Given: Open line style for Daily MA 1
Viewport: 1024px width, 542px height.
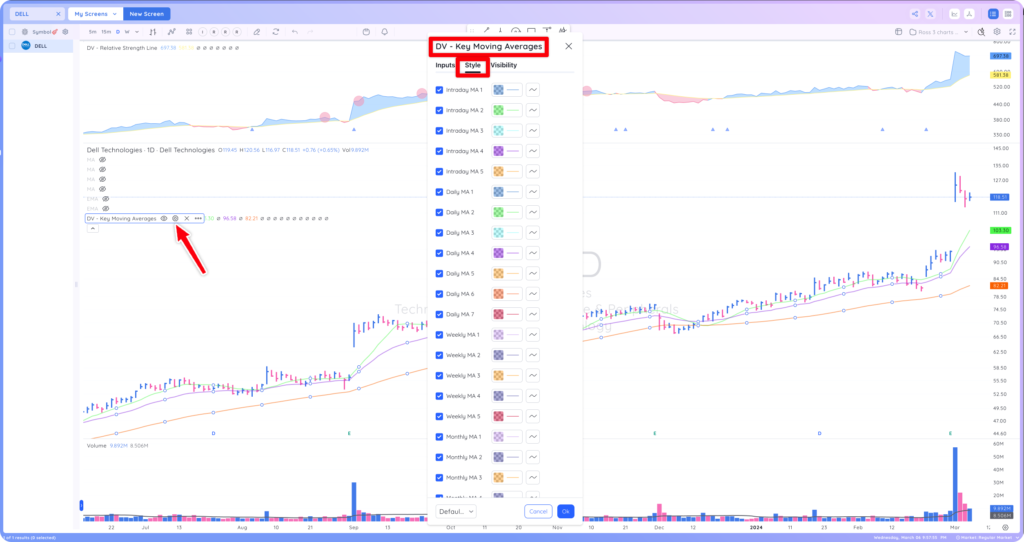Looking at the screenshot, I should pyautogui.click(x=533, y=192).
